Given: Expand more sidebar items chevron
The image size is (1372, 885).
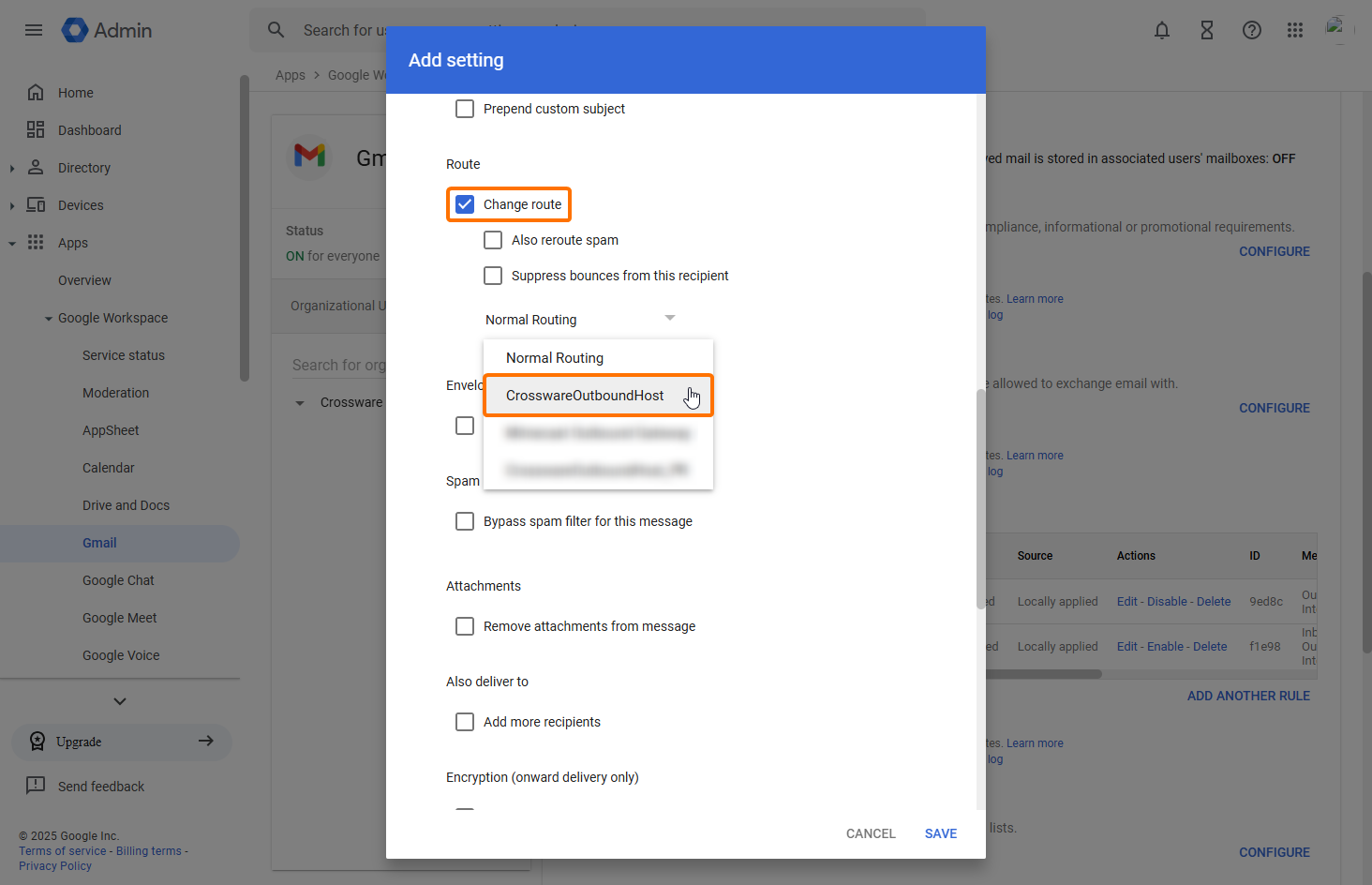Looking at the screenshot, I should (120, 701).
